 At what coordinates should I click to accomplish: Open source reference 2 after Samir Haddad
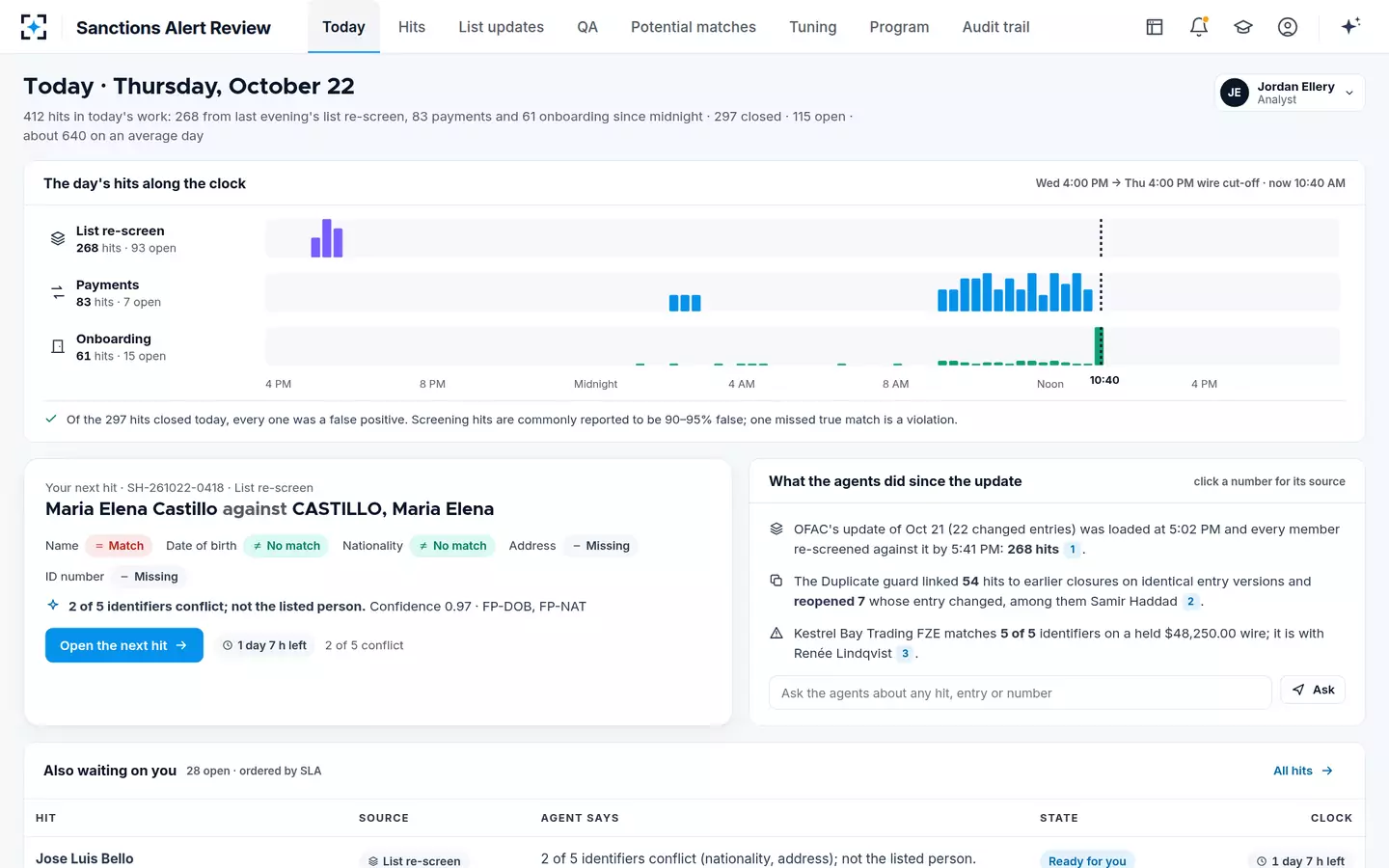click(x=1190, y=602)
